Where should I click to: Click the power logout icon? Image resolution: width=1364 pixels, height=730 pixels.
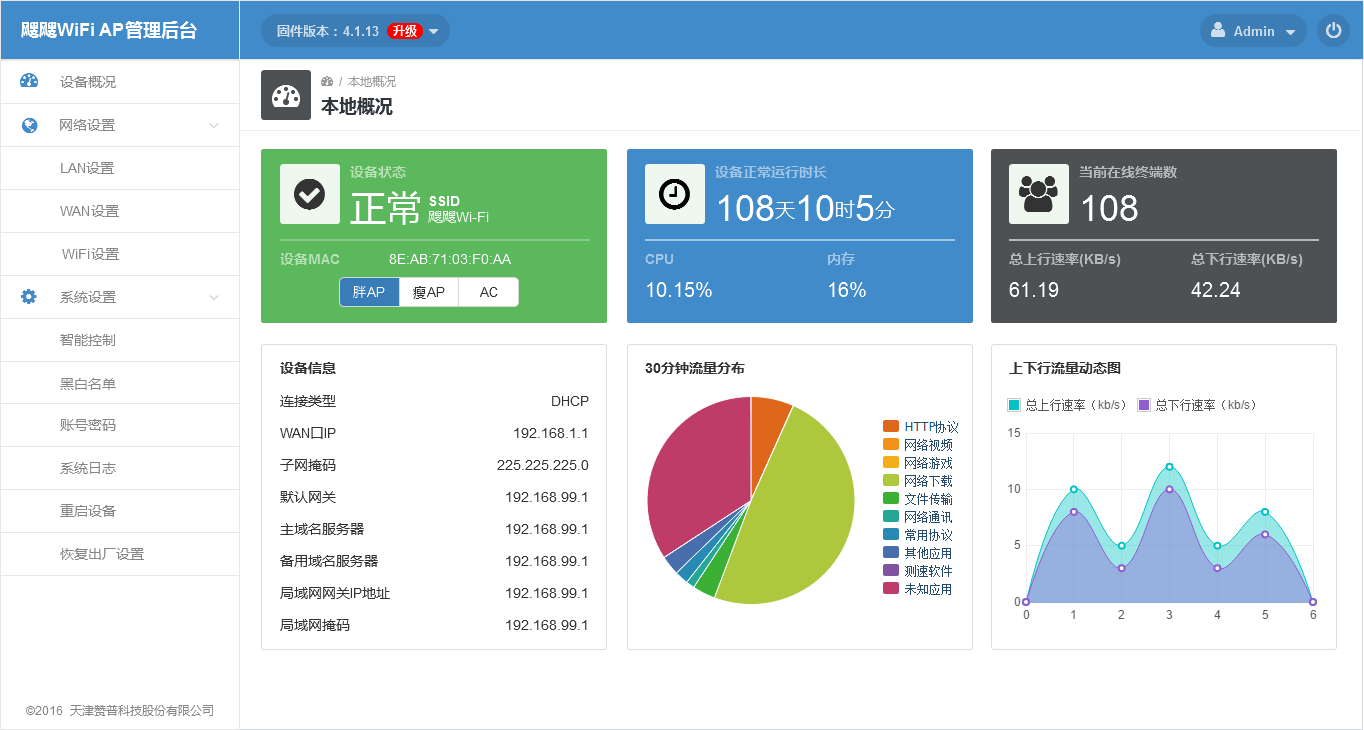coord(1333,31)
